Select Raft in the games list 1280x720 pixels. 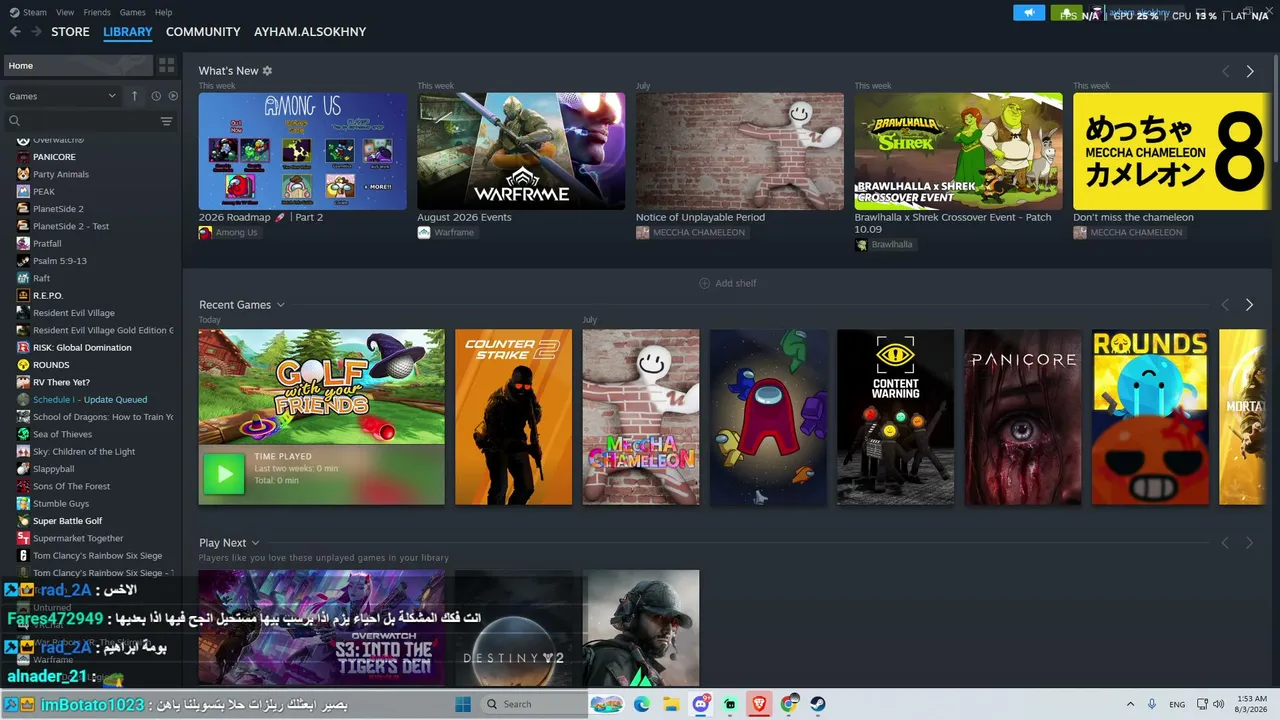(x=41, y=278)
